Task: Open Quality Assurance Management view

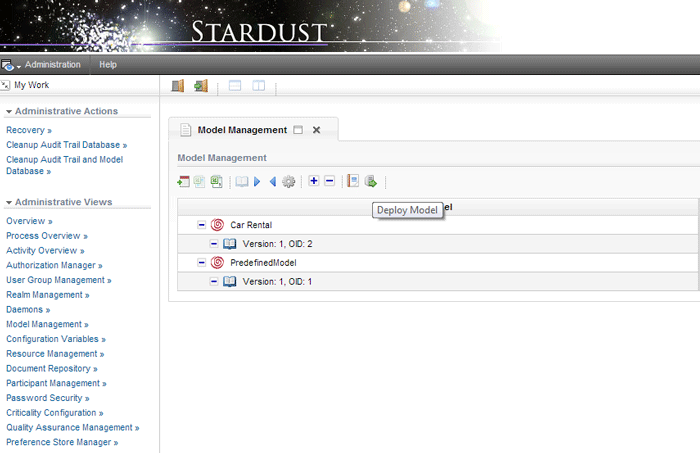Action: point(73,428)
